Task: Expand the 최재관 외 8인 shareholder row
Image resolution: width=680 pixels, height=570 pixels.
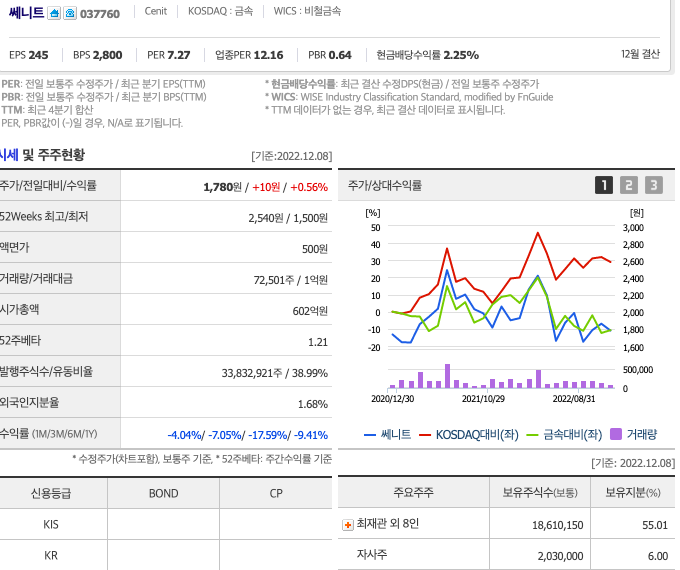Action: (347, 525)
